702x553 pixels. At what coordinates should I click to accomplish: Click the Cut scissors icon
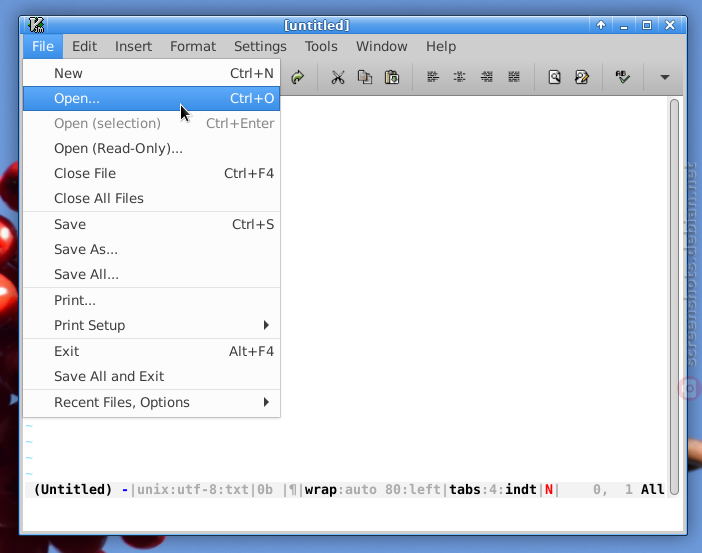tap(338, 77)
